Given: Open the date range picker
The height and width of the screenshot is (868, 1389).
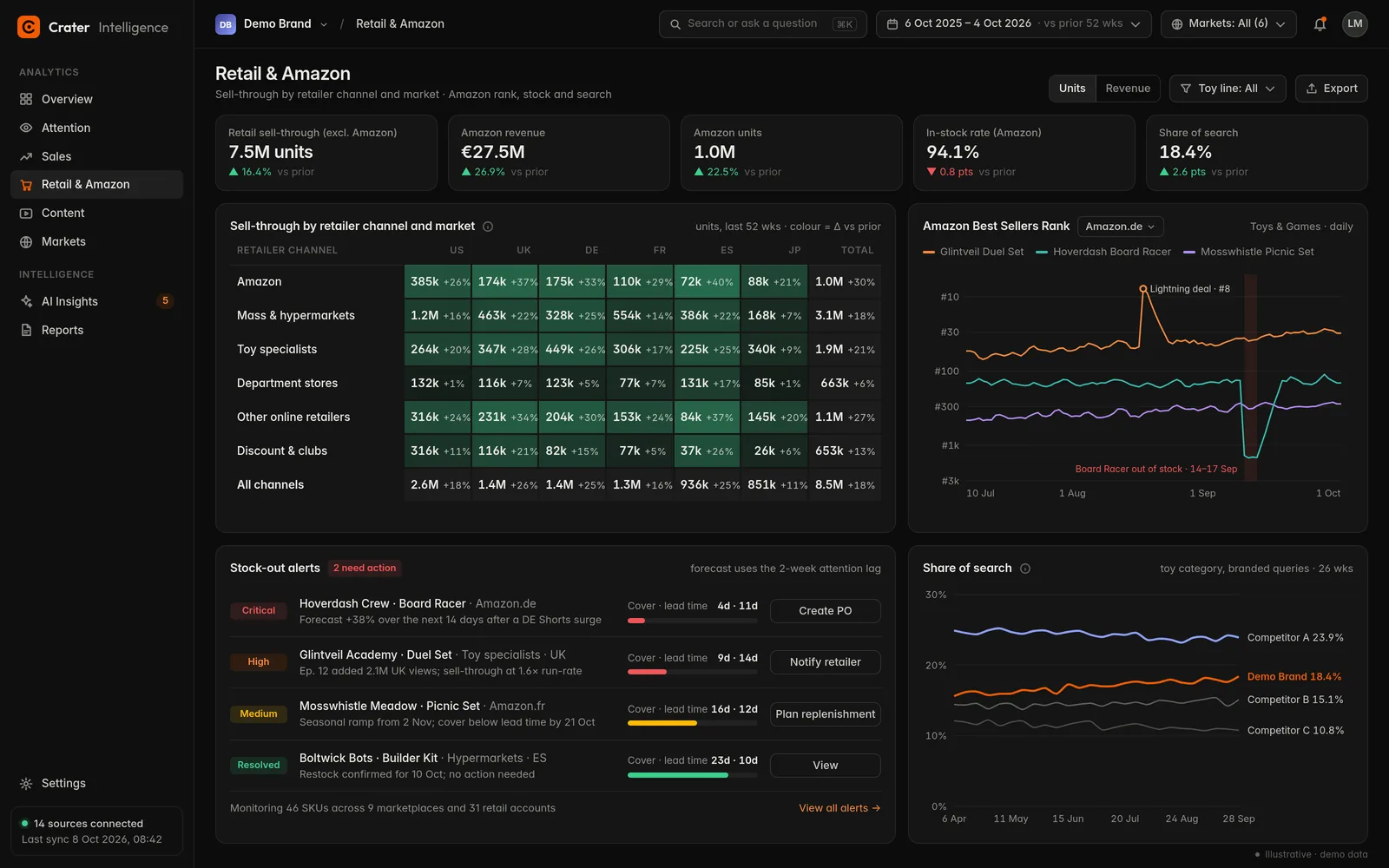Looking at the screenshot, I should [1013, 24].
